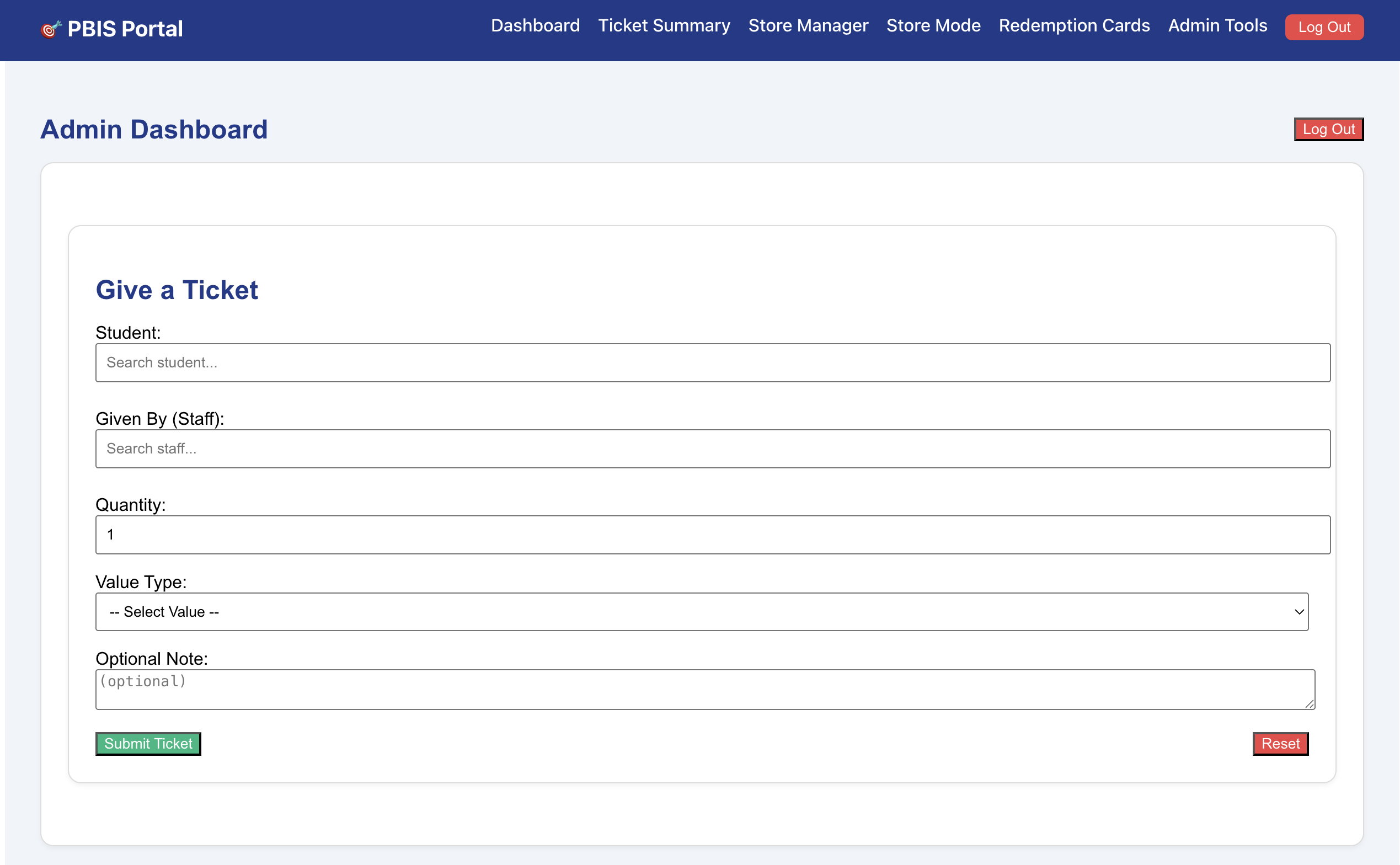Expand the Value Type dropdown
This screenshot has width=1400, height=865.
point(702,612)
